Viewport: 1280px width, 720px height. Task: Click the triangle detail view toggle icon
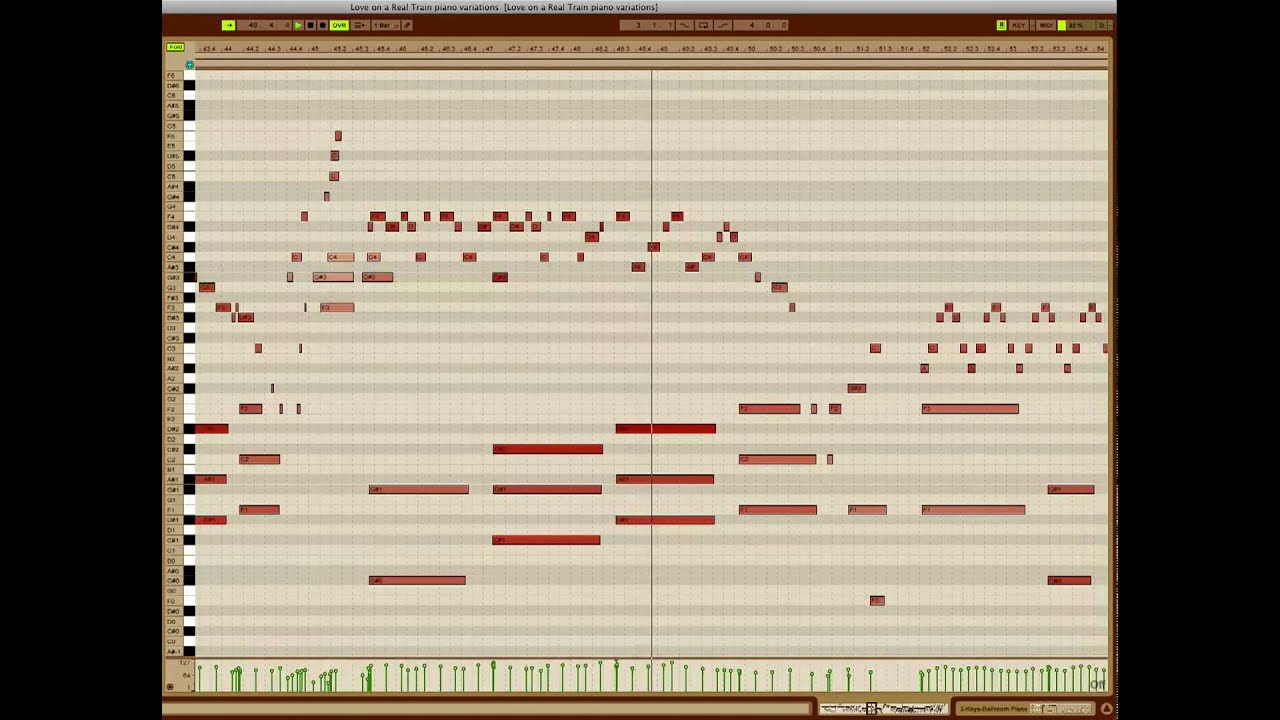[1106, 708]
